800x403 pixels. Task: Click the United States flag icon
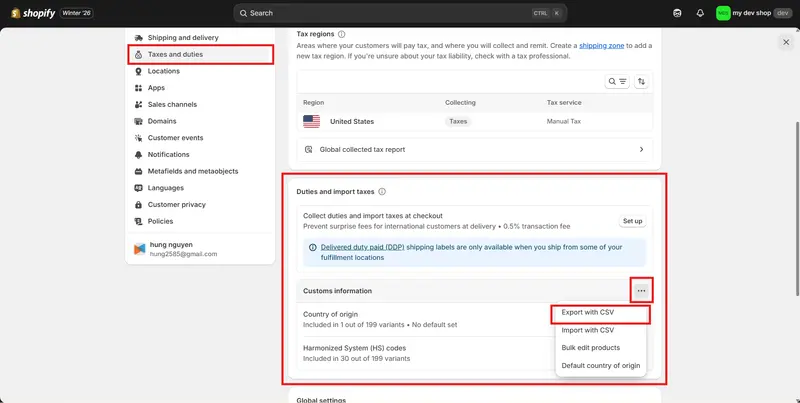(x=311, y=121)
